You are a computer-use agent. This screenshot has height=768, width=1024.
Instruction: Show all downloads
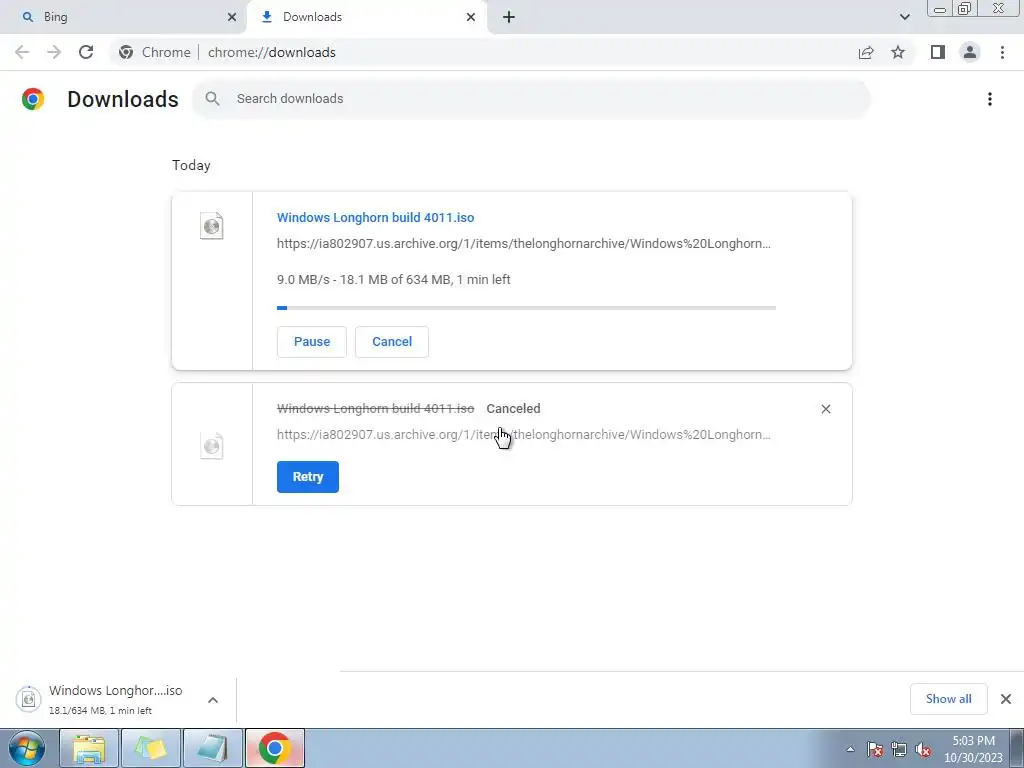[x=948, y=699]
